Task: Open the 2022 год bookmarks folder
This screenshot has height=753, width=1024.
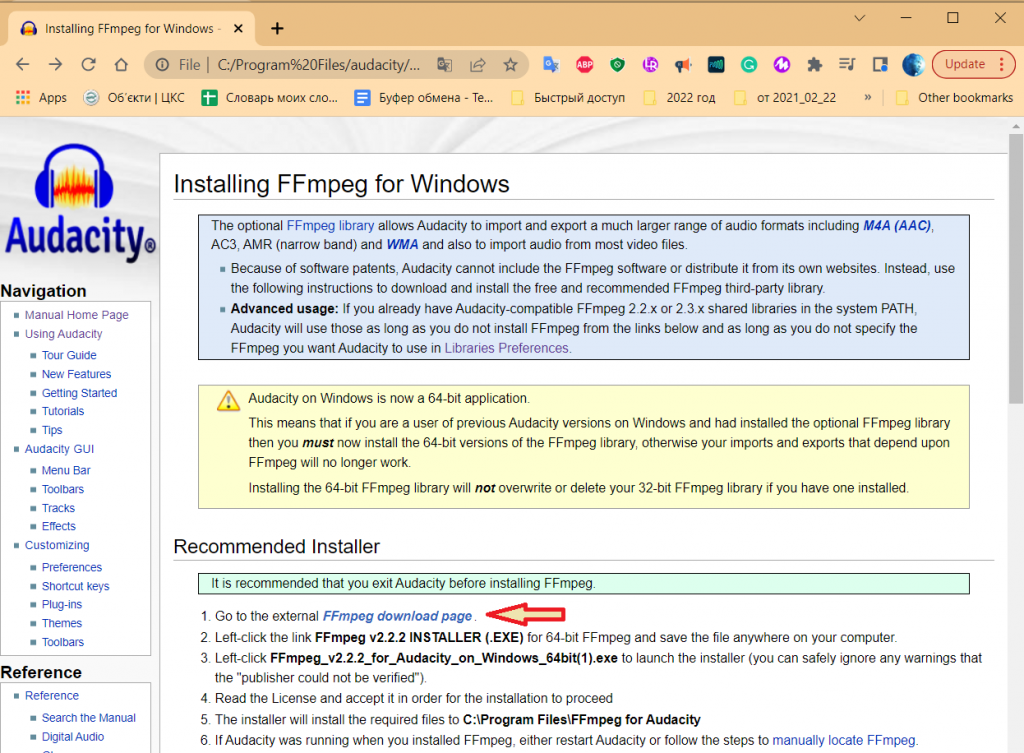Action: point(679,97)
